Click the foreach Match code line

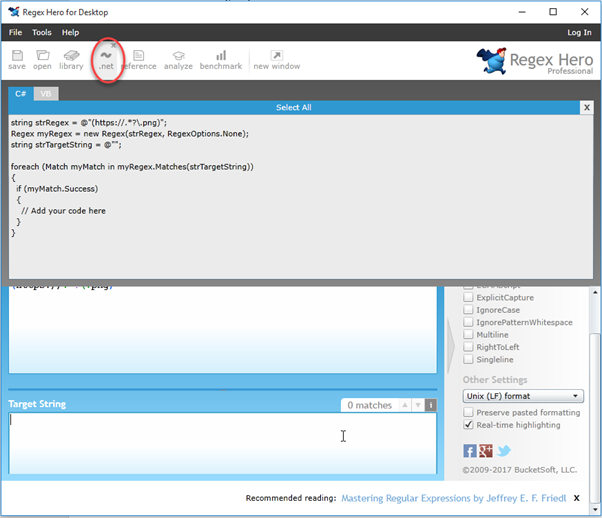132,167
